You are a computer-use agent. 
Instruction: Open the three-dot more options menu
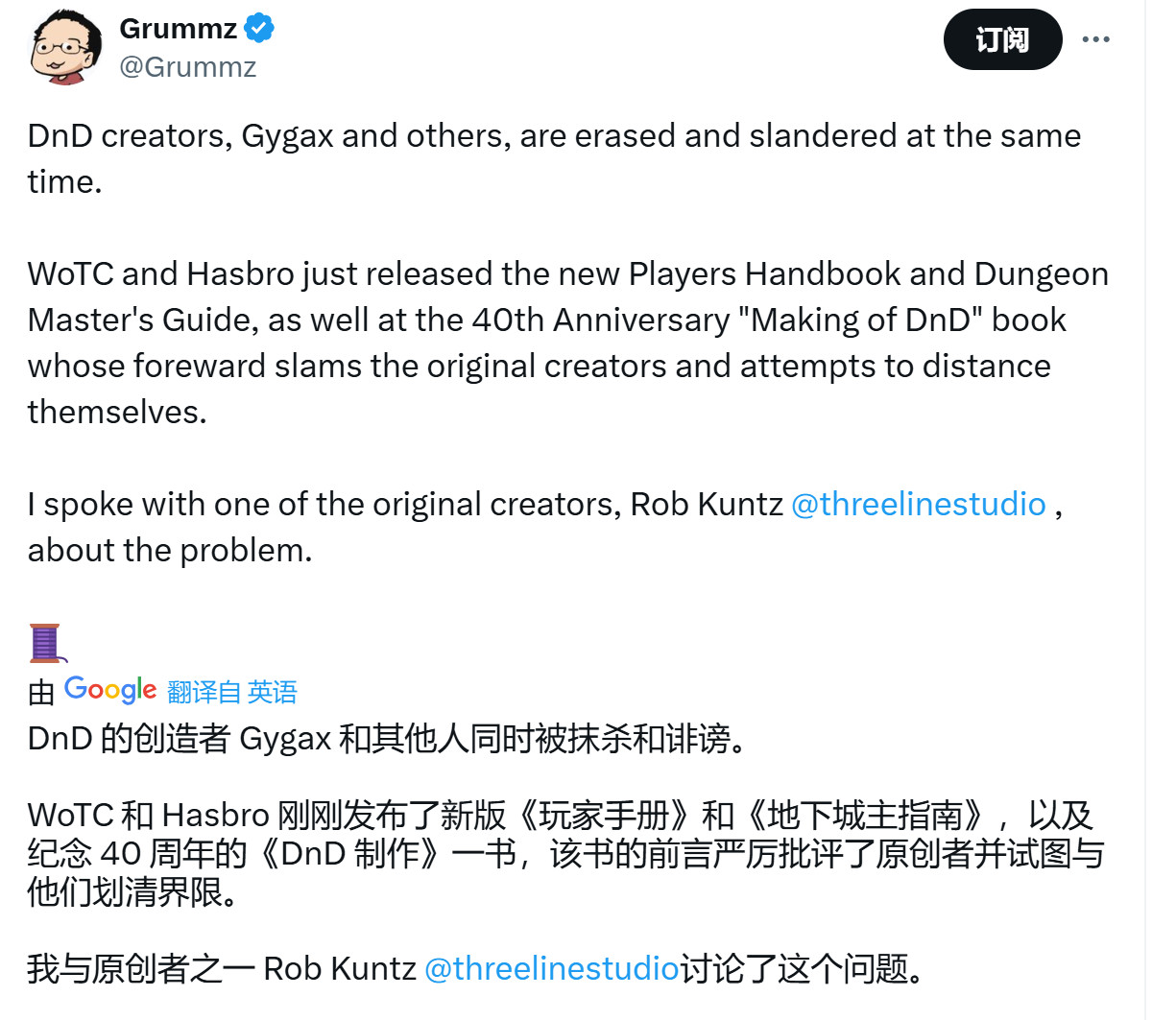1095,39
